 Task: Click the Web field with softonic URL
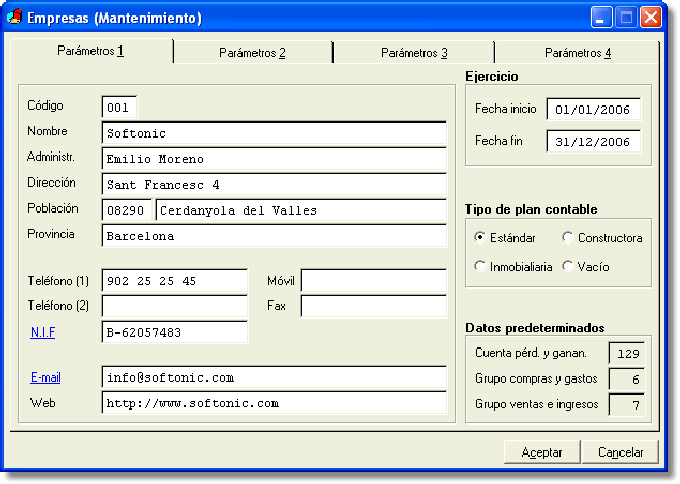pyautogui.click(x=274, y=403)
